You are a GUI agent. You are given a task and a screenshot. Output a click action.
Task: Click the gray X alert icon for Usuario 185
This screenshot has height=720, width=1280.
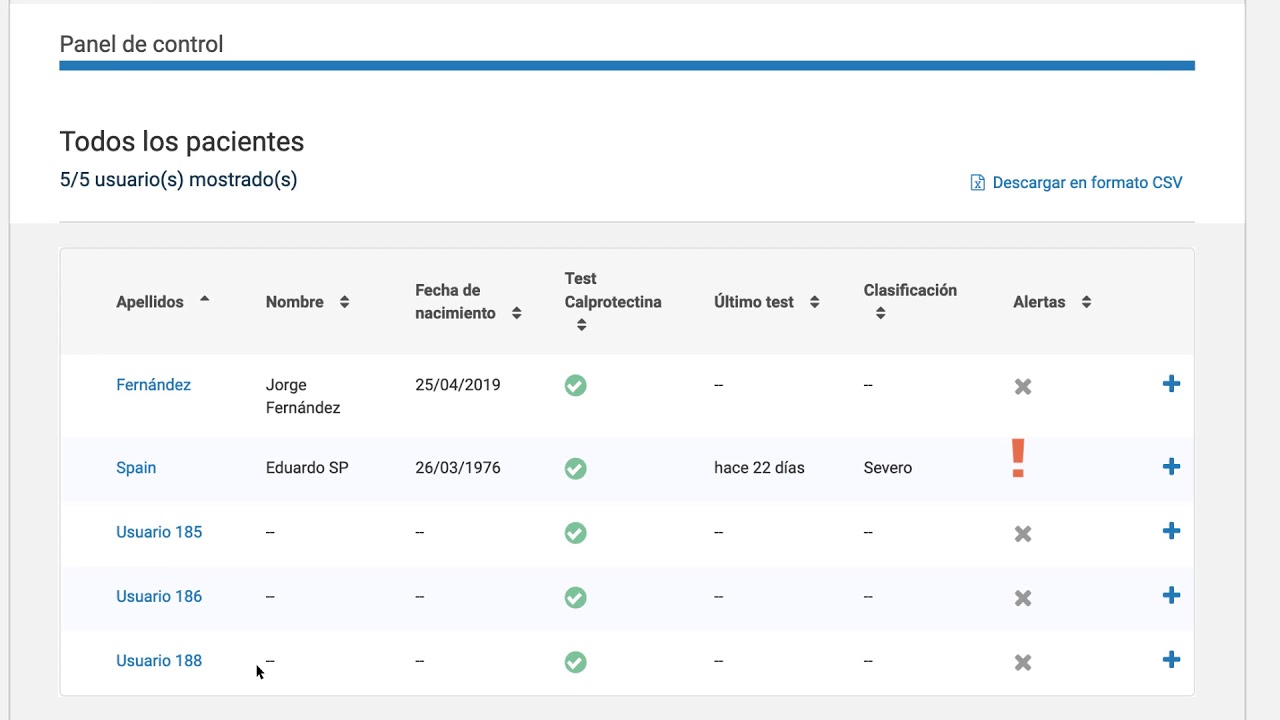1023,534
